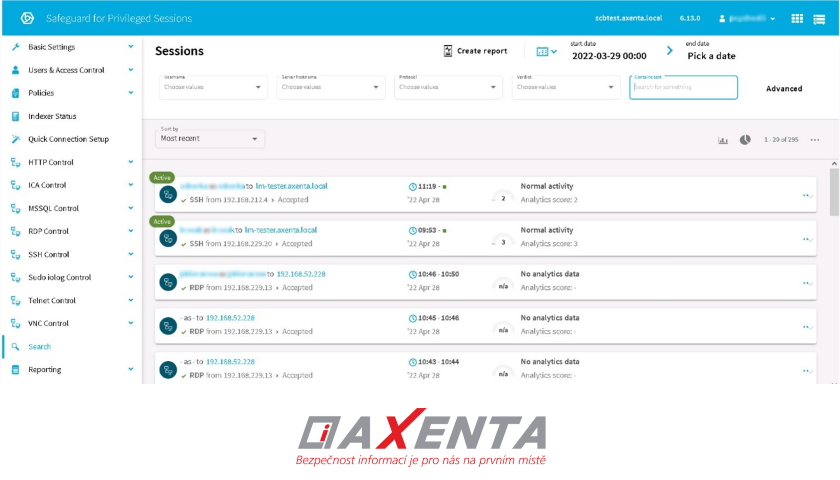840x480 pixels.
Task: Click the Reporting sidebar icon
Action: pyautogui.click(x=16, y=370)
